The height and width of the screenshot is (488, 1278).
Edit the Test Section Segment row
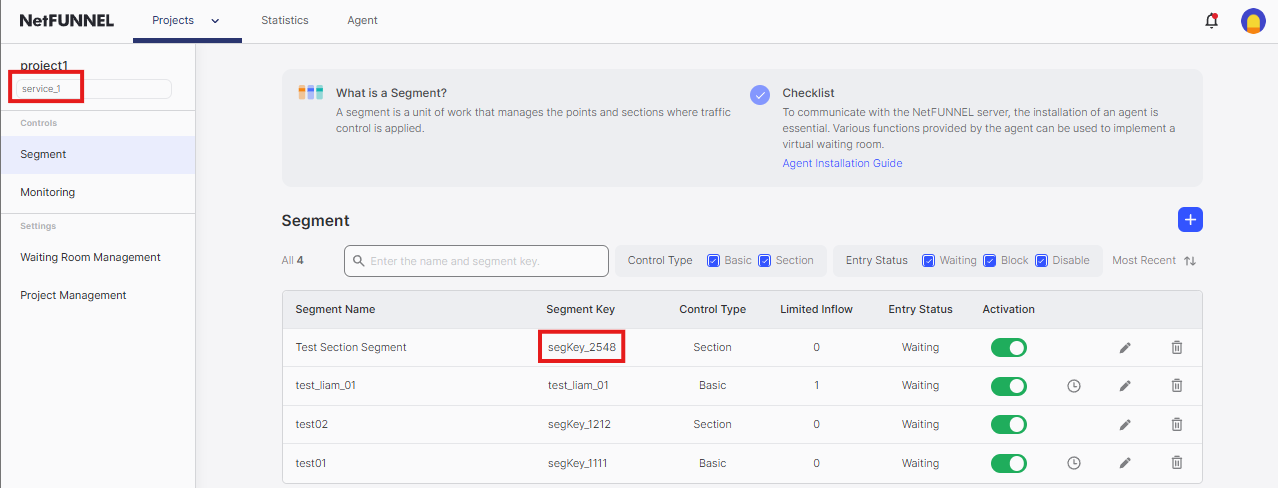[1125, 347]
